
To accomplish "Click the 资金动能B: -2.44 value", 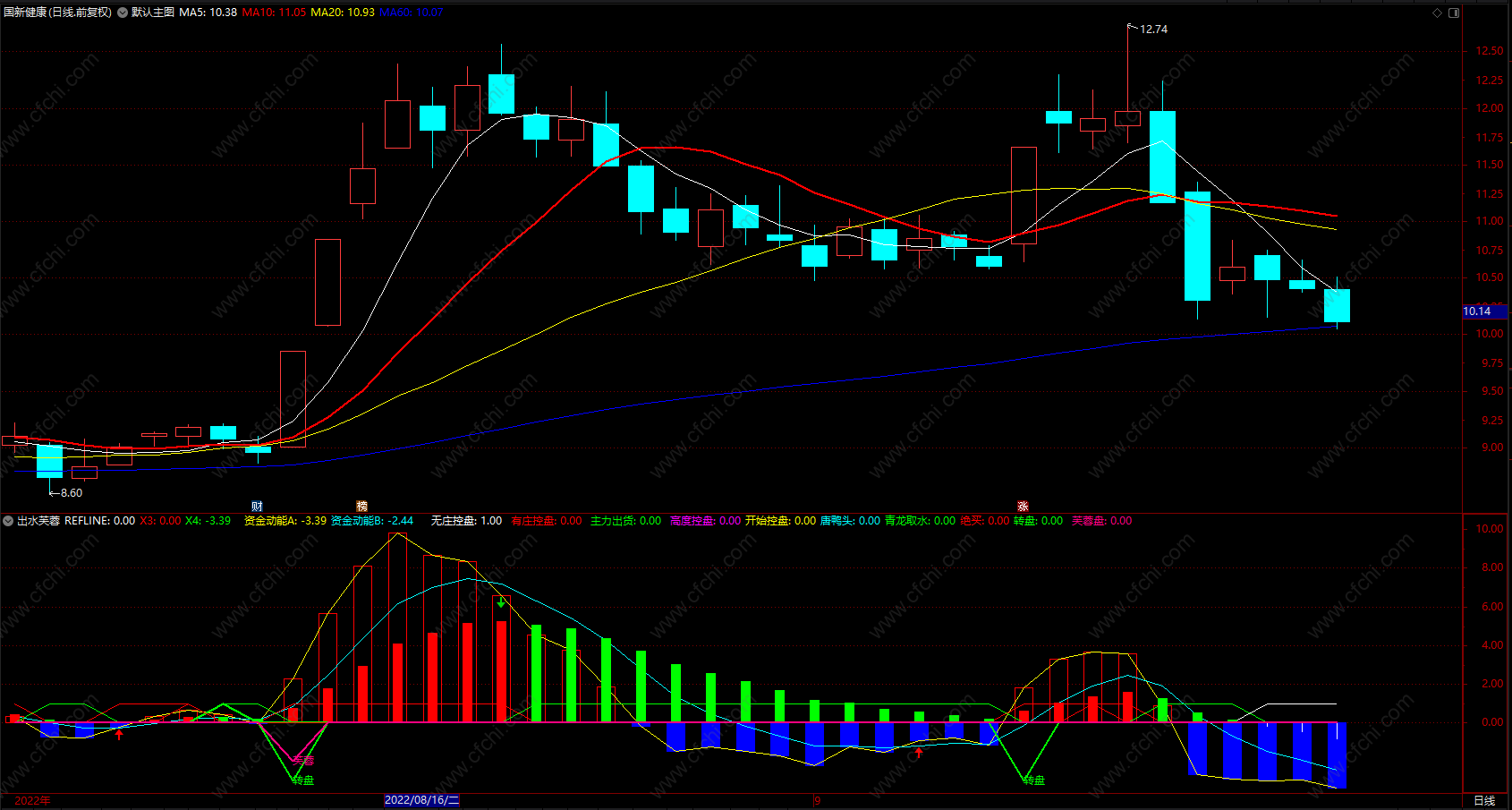I will pos(372,521).
